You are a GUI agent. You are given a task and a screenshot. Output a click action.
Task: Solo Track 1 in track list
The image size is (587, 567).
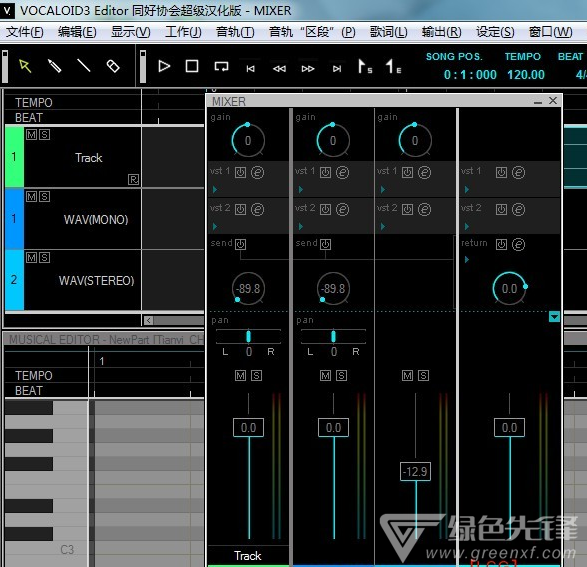(44, 134)
